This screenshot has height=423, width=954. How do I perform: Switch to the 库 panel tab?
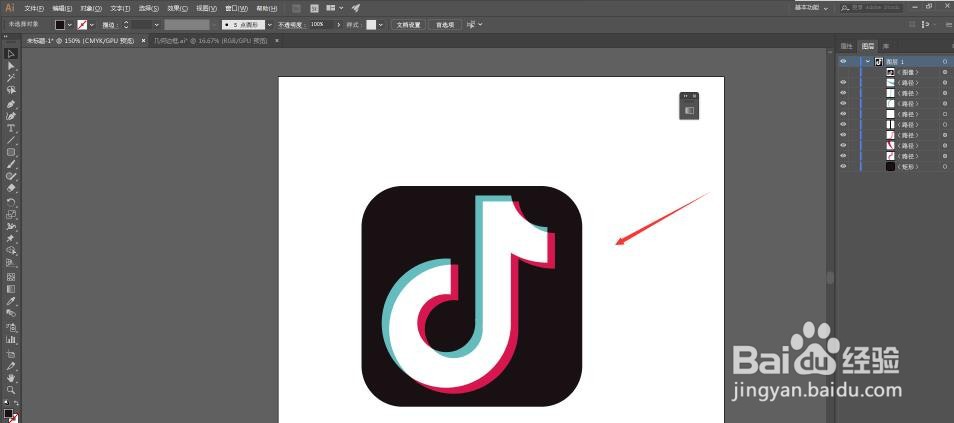[886, 46]
